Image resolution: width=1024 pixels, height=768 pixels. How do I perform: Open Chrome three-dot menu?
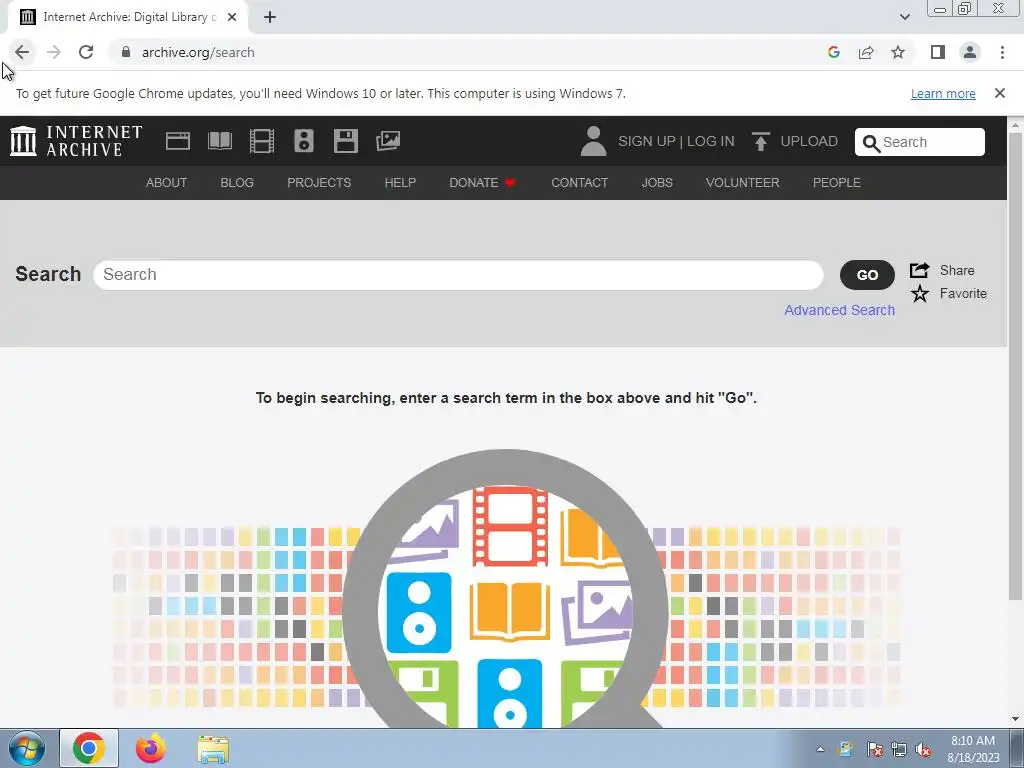(1002, 52)
